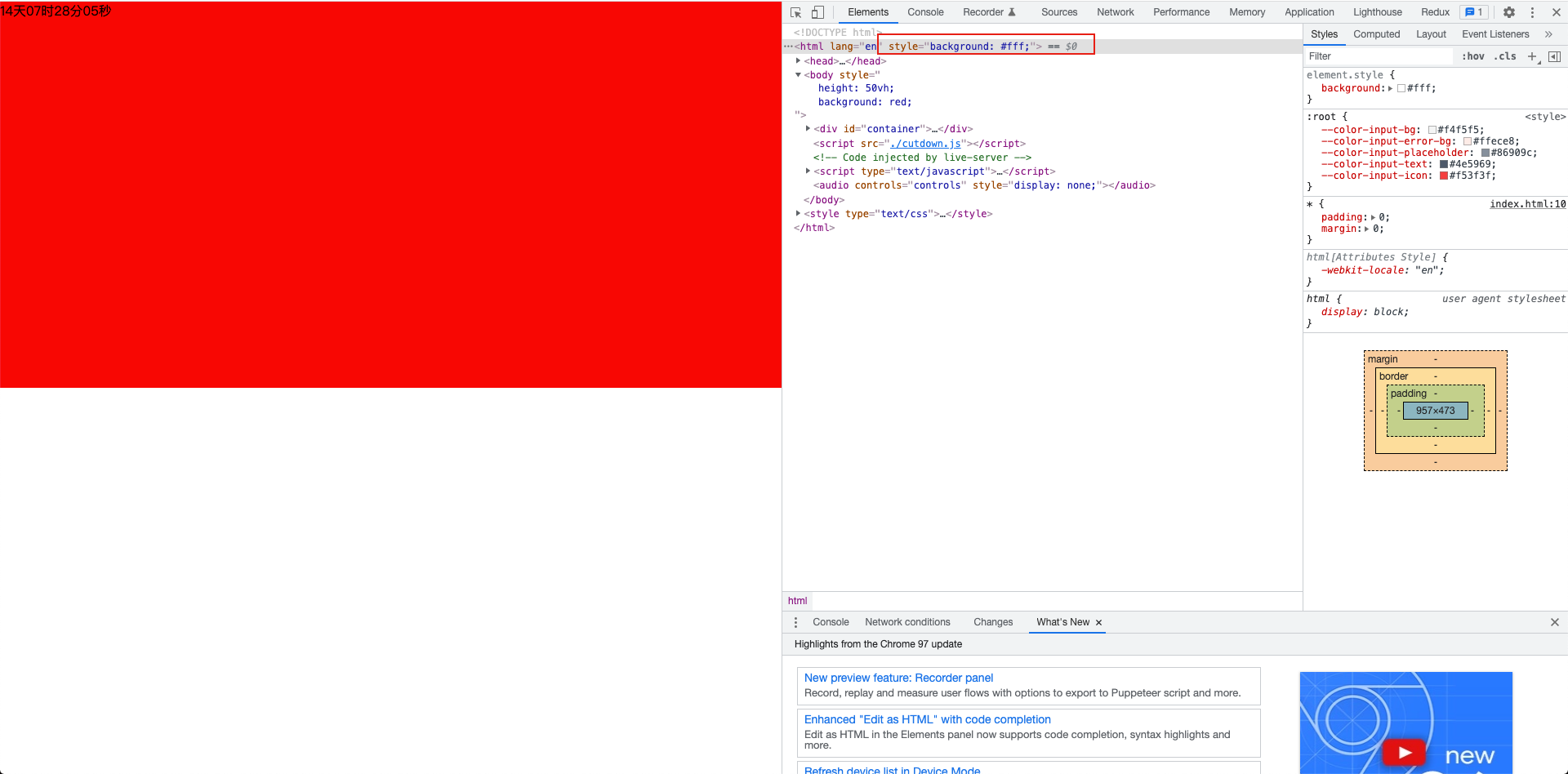1568x774 pixels.
Task: Open the Memory tab
Action: point(1247,12)
